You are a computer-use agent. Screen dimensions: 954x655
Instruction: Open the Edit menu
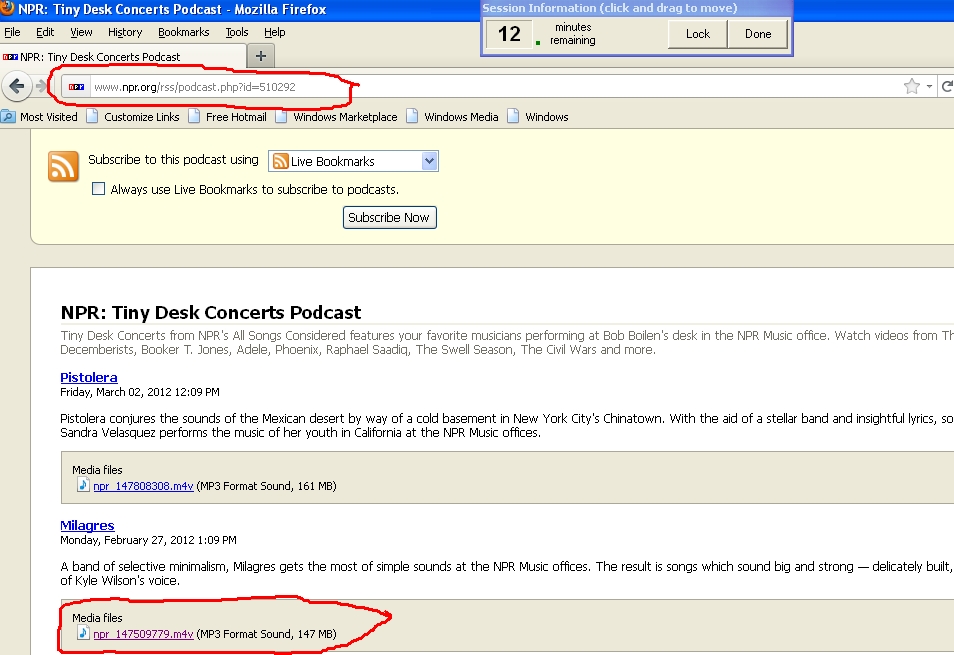pos(45,32)
